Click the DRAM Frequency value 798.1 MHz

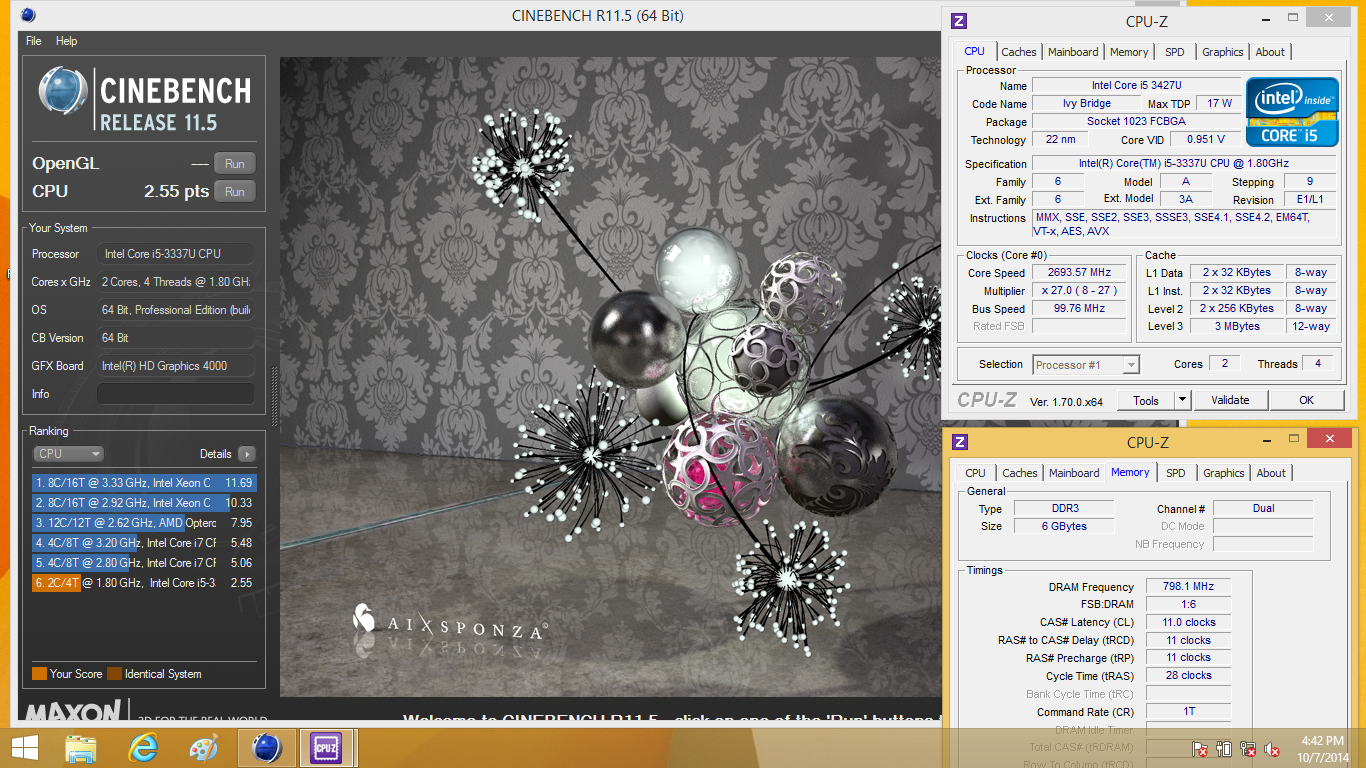point(1188,587)
